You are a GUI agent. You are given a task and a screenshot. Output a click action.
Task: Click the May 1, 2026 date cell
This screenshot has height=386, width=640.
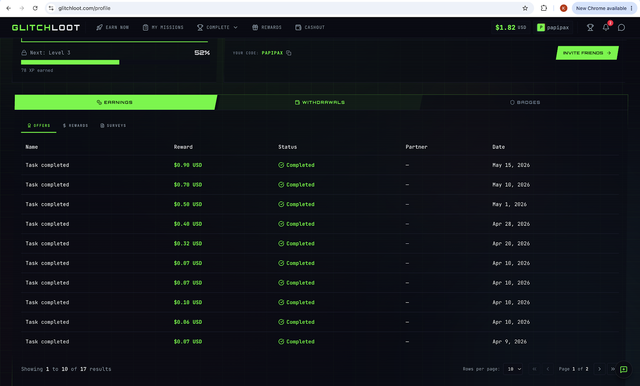click(x=509, y=204)
